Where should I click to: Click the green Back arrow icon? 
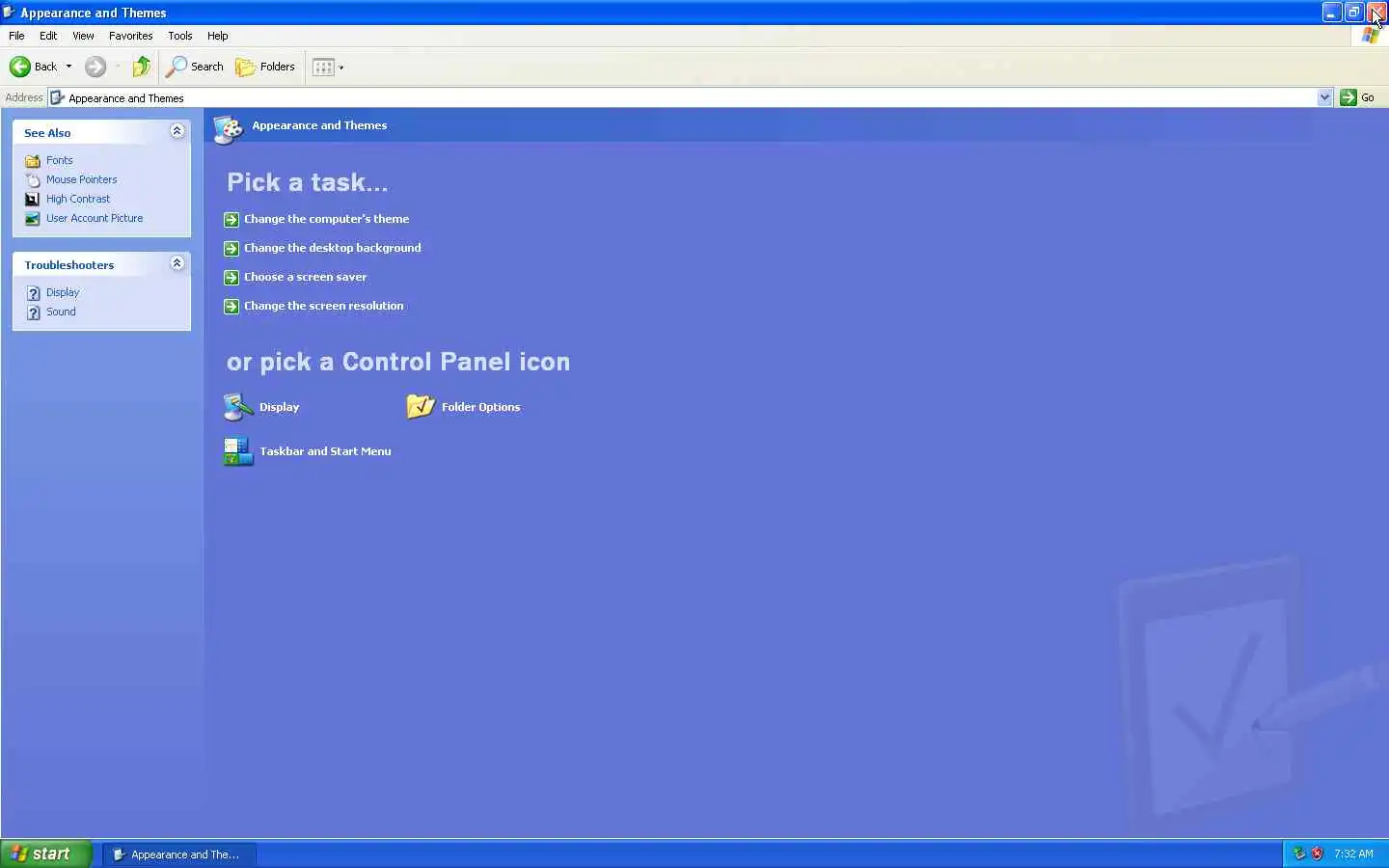19,67
